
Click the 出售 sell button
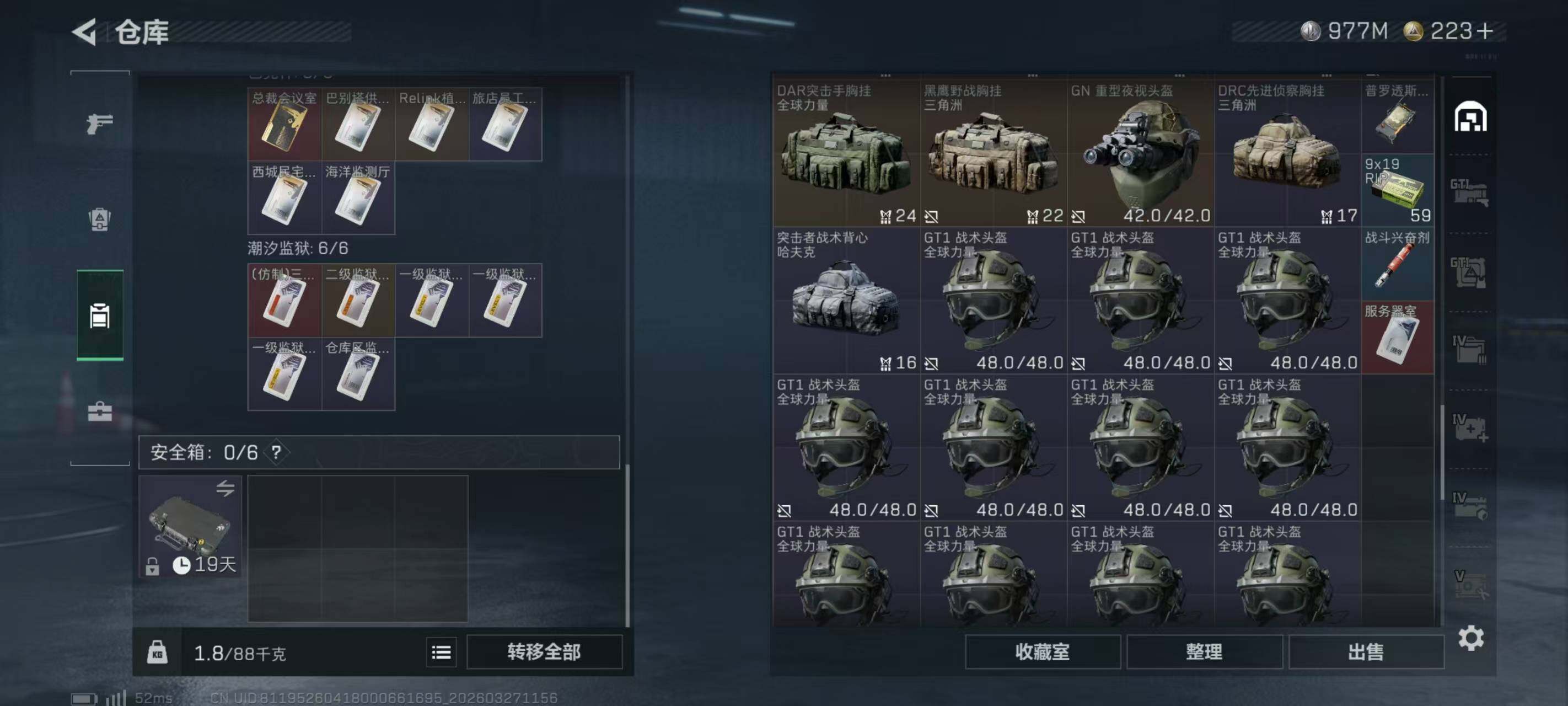tap(1366, 652)
